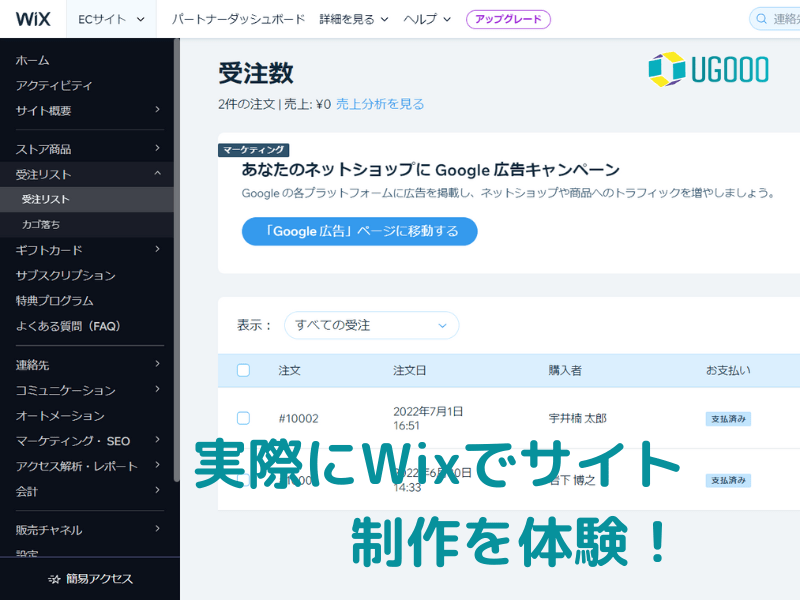Click the UGOOO logo image
Viewport: 800px width, 600px height.
tap(708, 68)
